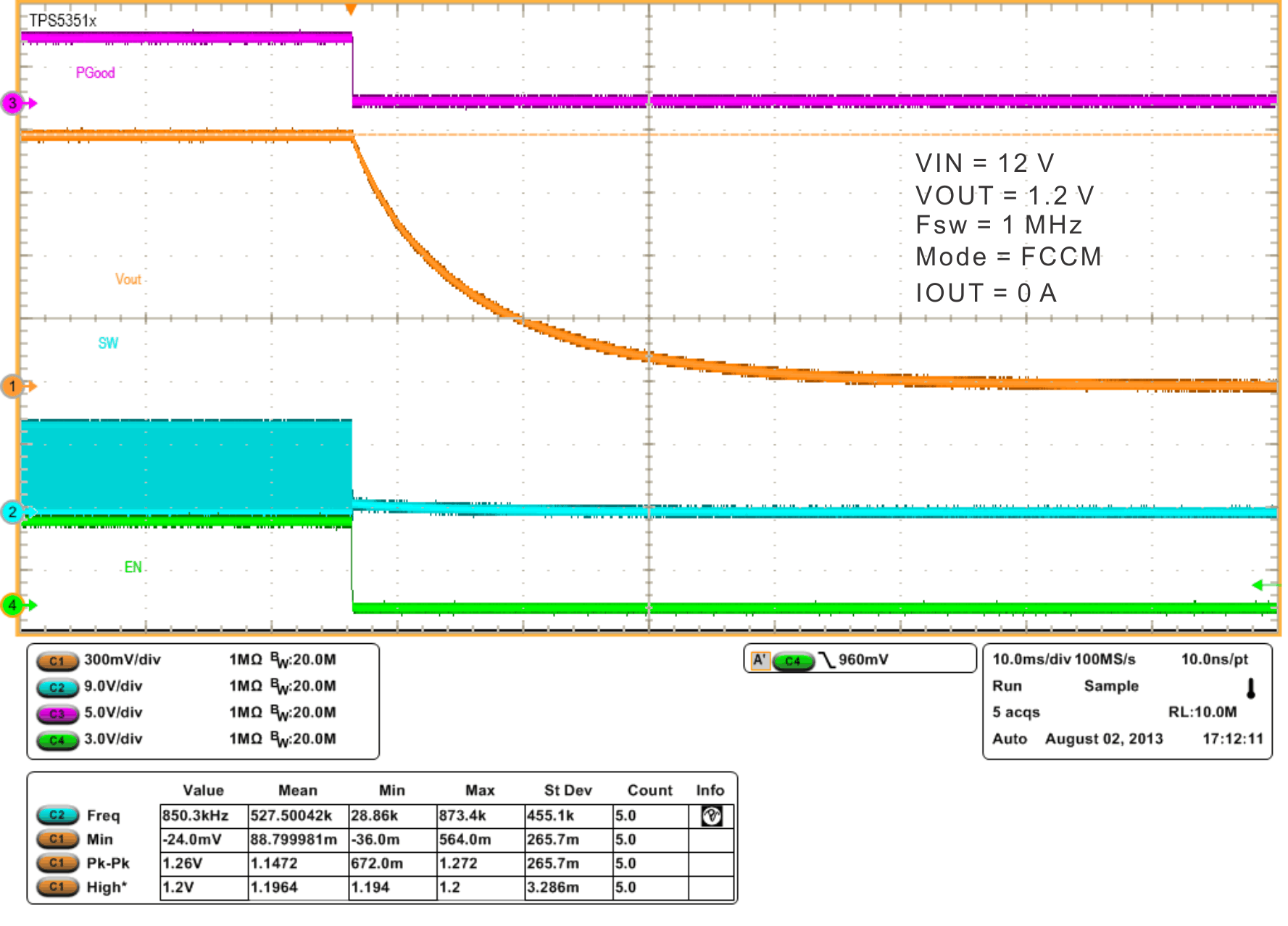Click the VOUT = 1.2 V annotation
The height and width of the screenshot is (926, 1288).
[x=1005, y=195]
